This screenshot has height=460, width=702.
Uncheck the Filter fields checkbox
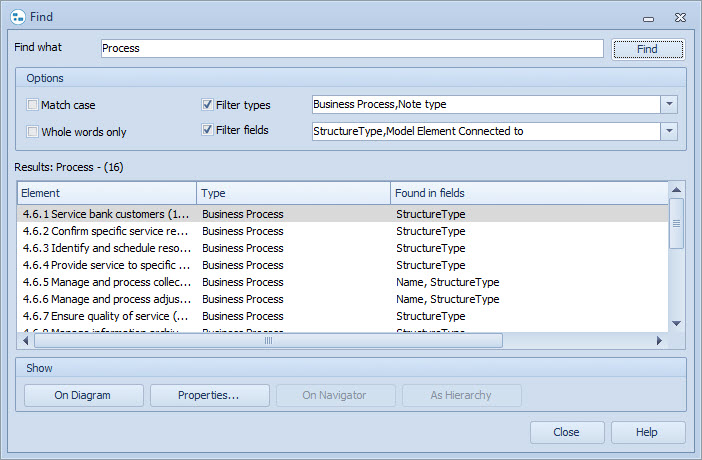(x=207, y=131)
